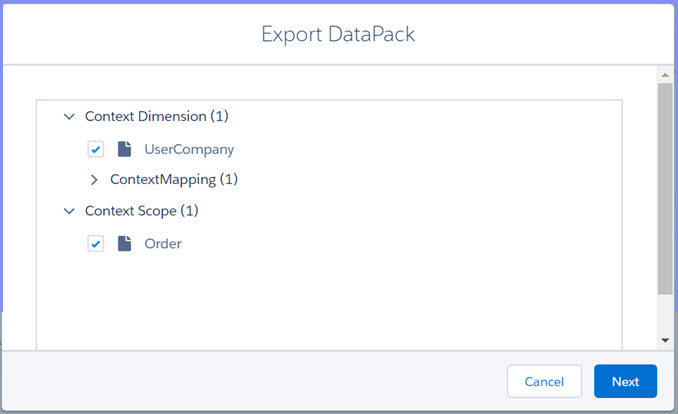Click the vertical scrollbar thumb
The image size is (678, 414).
pyautogui.click(x=665, y=189)
